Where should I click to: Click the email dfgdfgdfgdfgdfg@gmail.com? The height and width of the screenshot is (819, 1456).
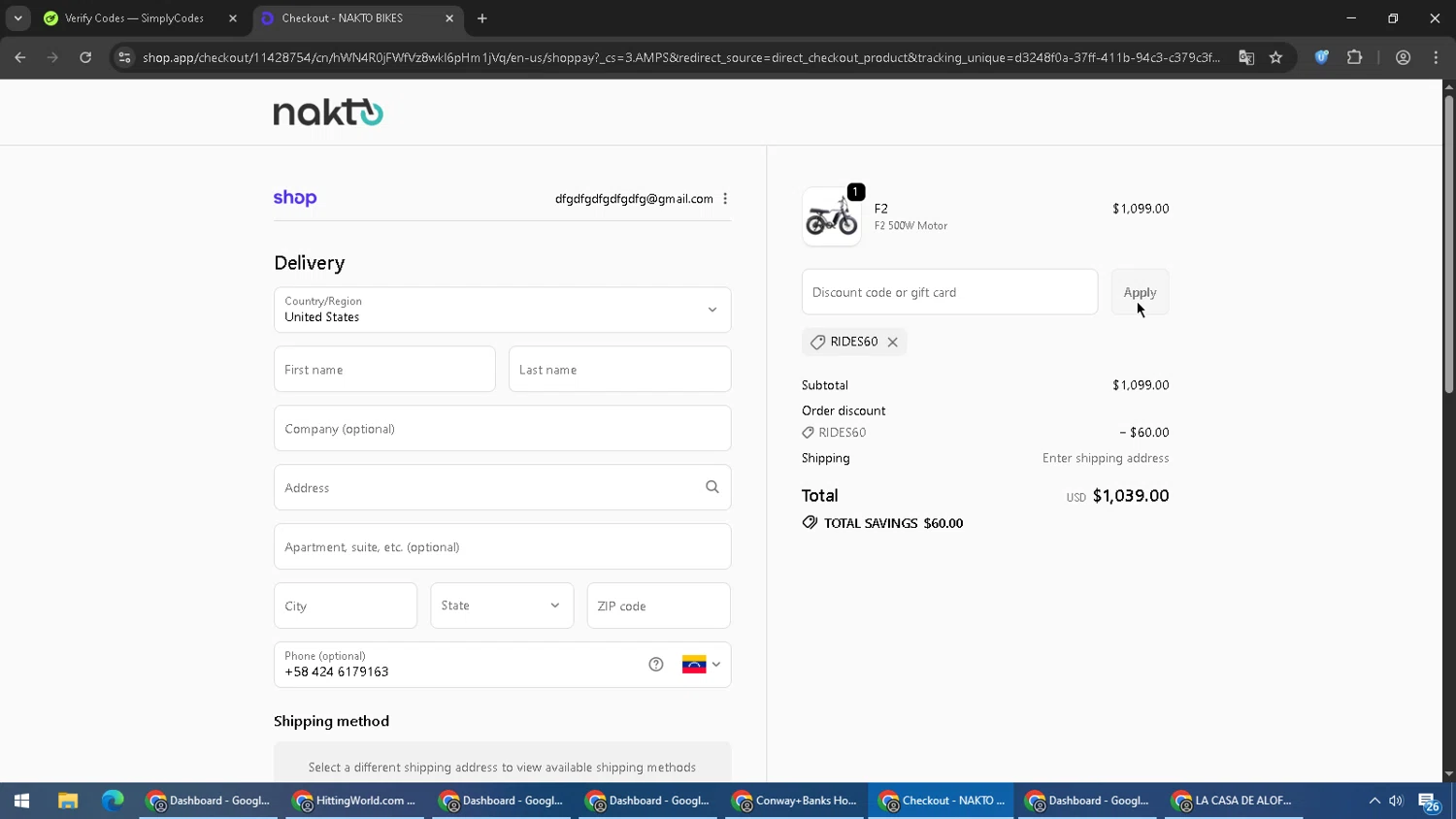(x=634, y=199)
